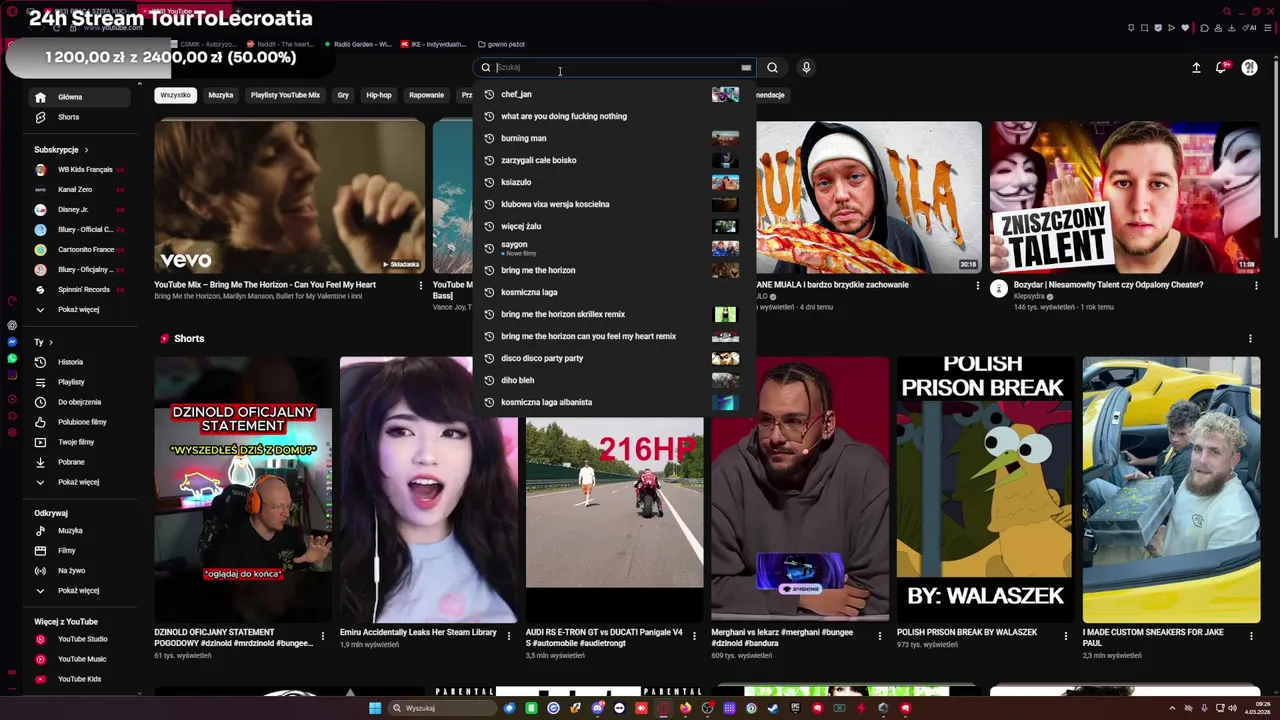Open Spinnin' Records subscription

[79, 290]
